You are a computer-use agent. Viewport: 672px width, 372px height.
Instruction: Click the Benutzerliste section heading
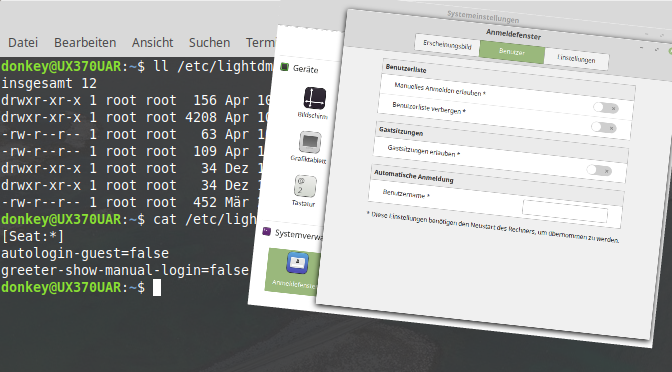tap(406, 68)
